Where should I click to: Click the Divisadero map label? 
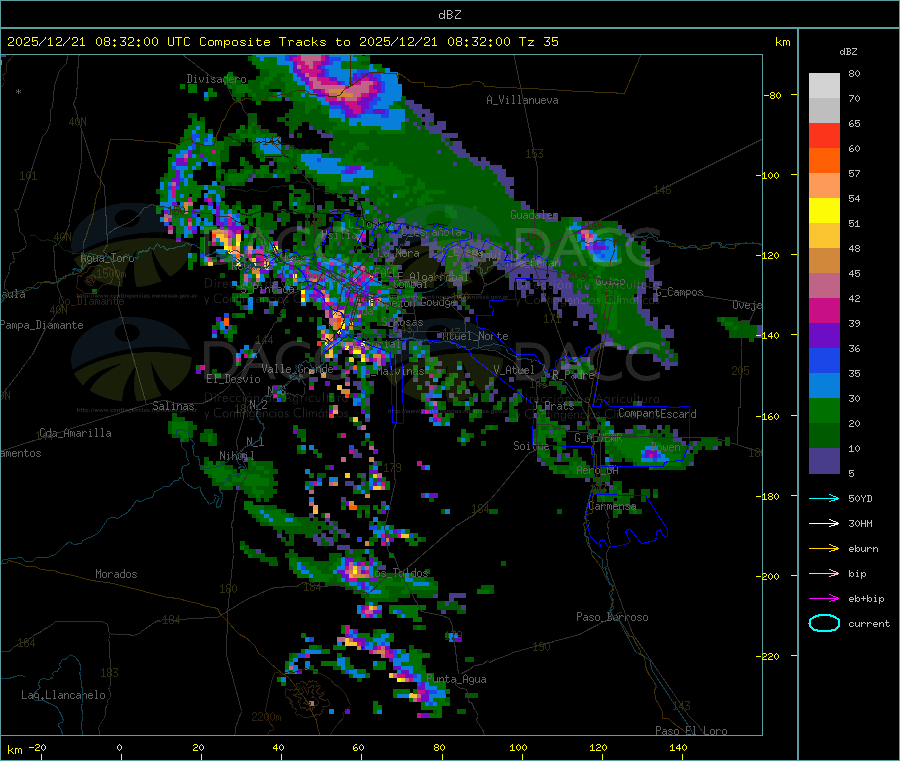216,79
